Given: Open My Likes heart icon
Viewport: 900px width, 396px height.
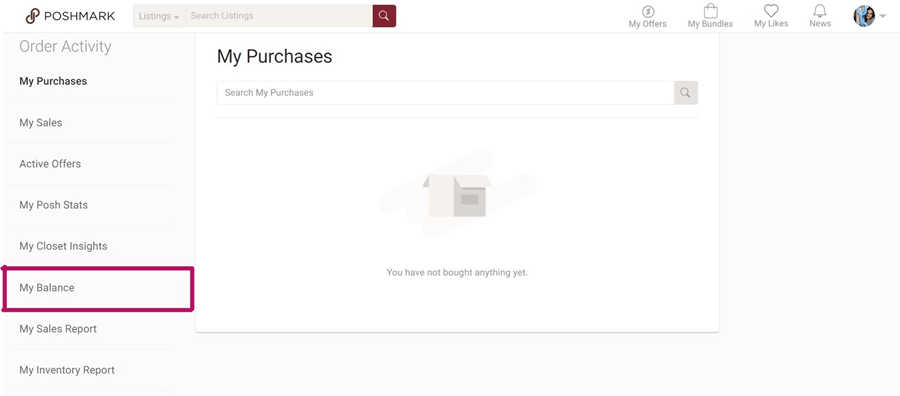Looking at the screenshot, I should click(771, 11).
